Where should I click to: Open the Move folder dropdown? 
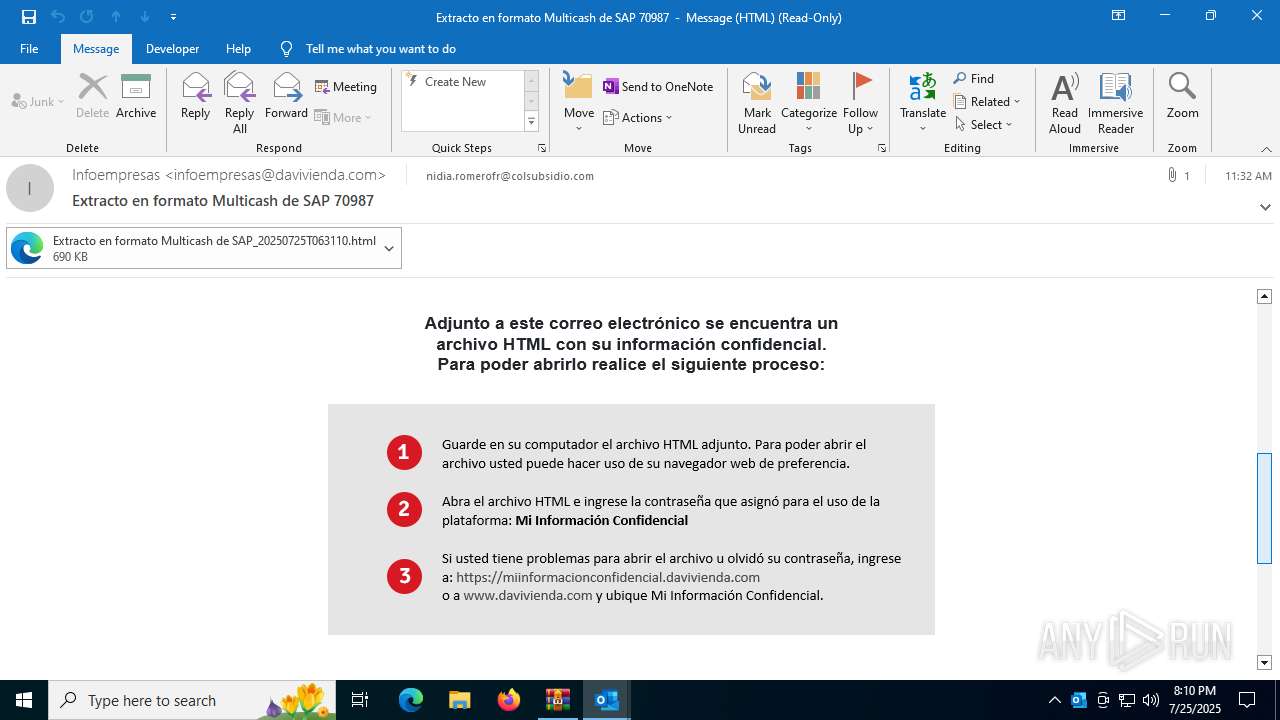[579, 102]
